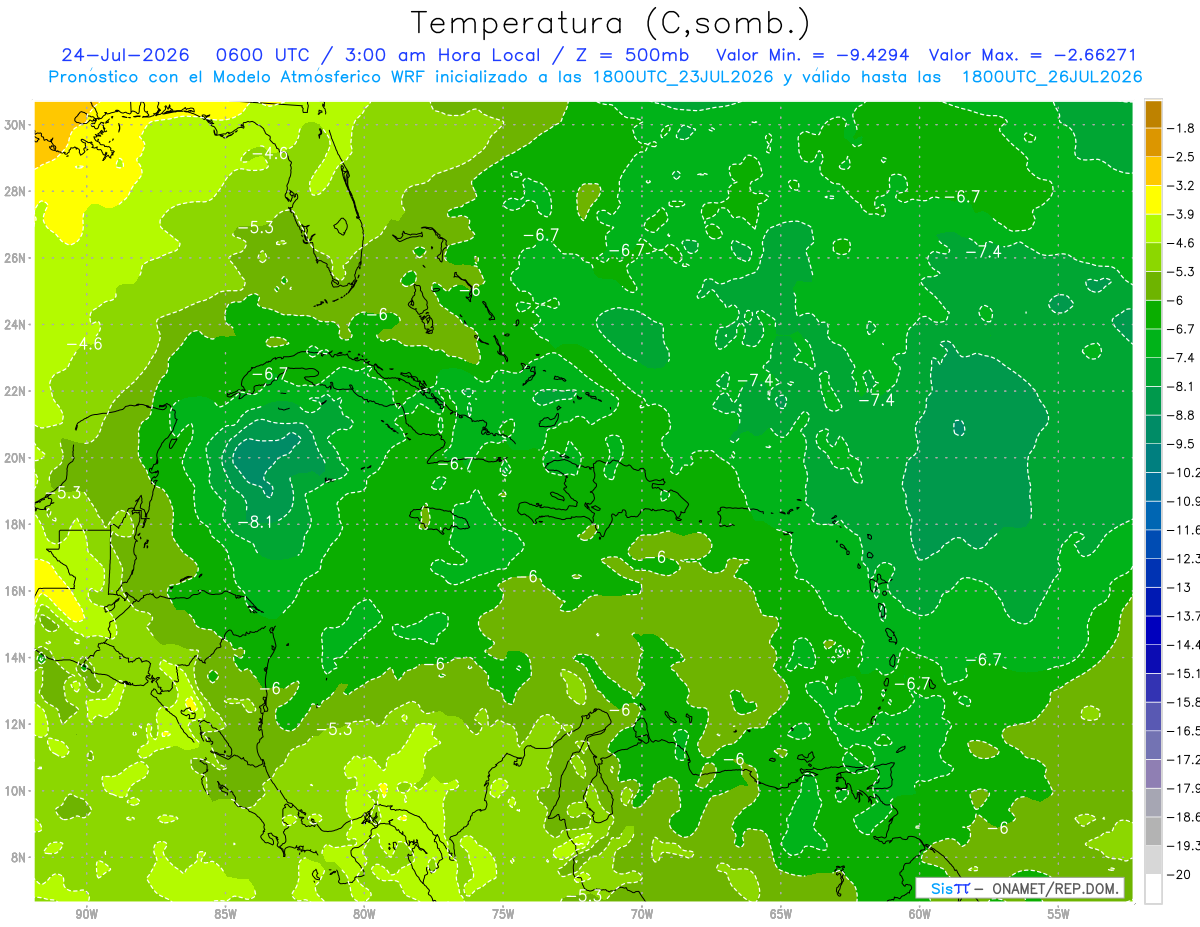Click the 'Sis' logo text beside ONAMET

pyautogui.click(x=942, y=888)
